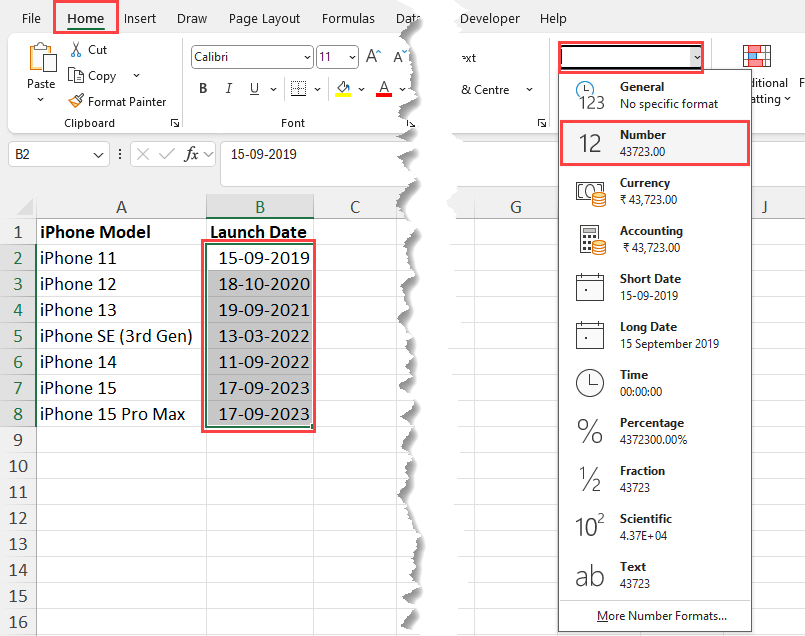Click the Cancel X in the formula bar
805x636 pixels.
coord(143,154)
